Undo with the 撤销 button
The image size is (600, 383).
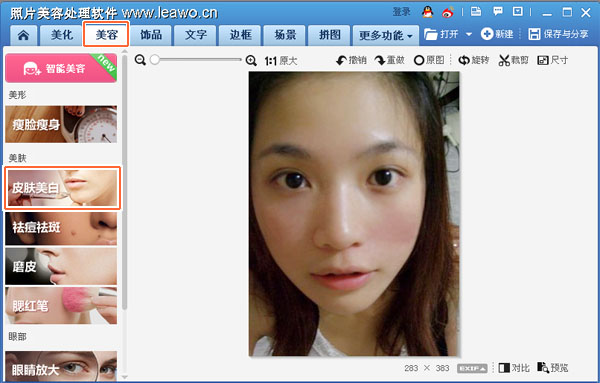click(351, 60)
